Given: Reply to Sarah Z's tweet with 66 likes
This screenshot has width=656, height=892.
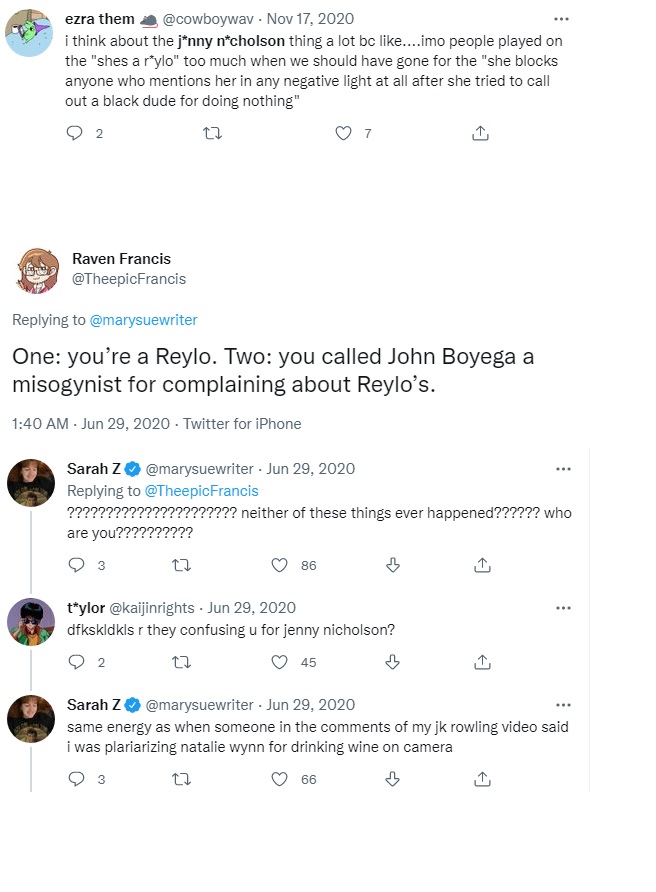Looking at the screenshot, I should pyautogui.click(x=76, y=779).
